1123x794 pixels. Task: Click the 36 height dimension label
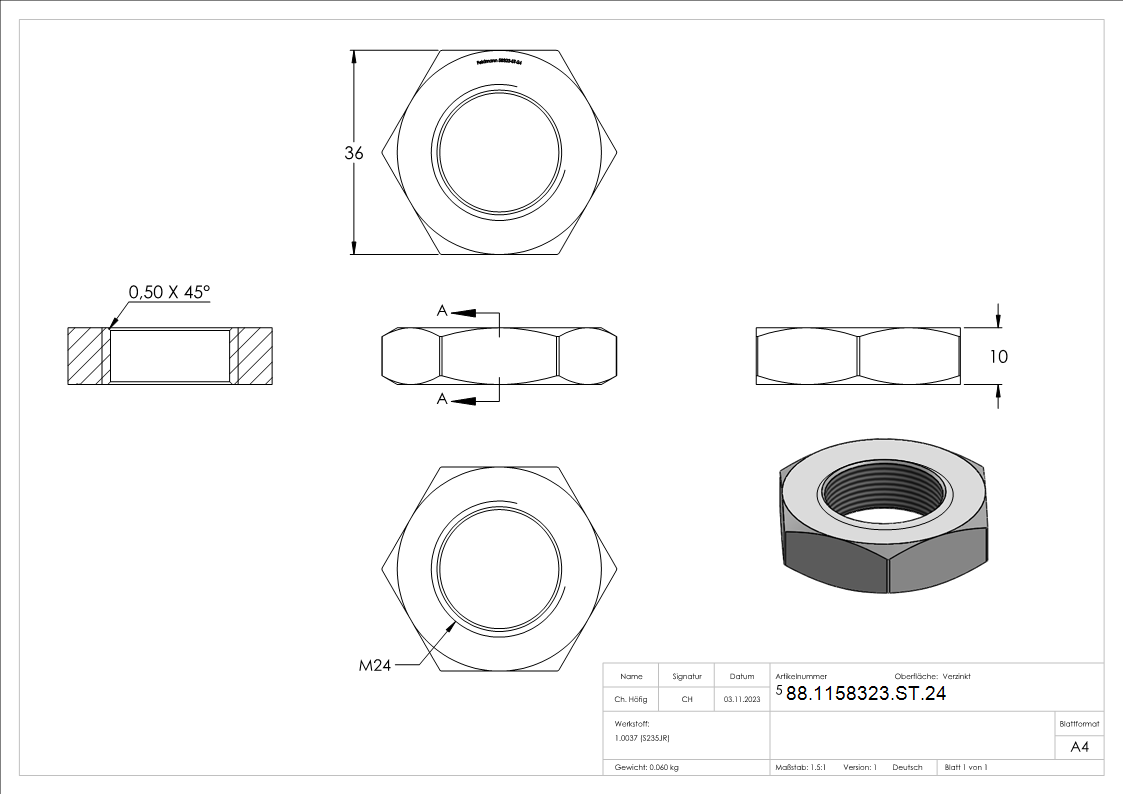[x=353, y=153]
